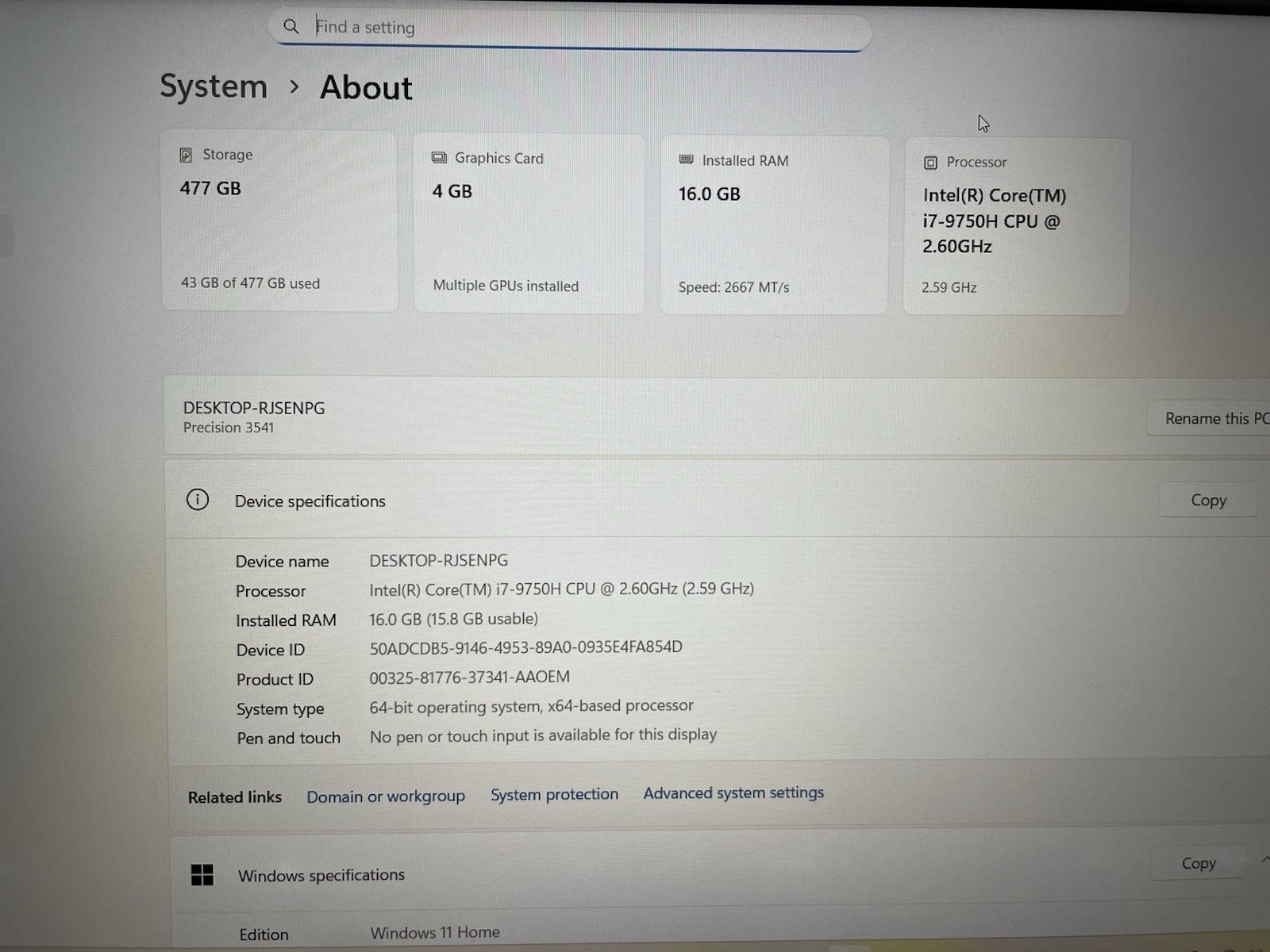Open Advanced system settings link

pyautogui.click(x=733, y=793)
